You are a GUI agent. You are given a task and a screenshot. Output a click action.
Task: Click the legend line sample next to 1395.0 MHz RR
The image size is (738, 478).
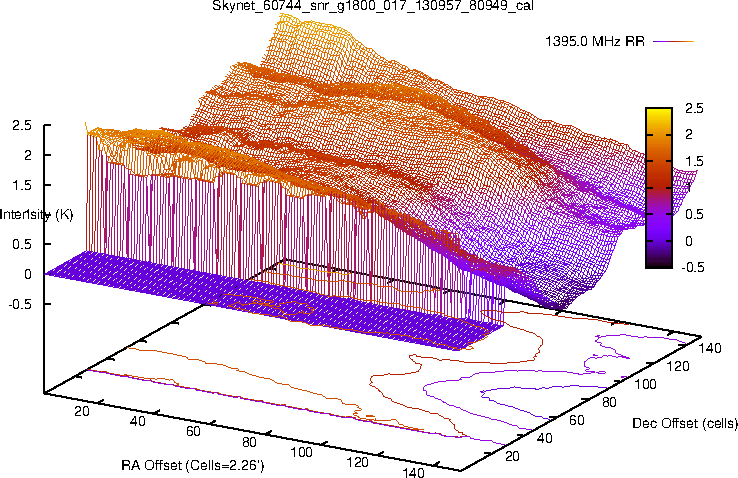click(674, 41)
